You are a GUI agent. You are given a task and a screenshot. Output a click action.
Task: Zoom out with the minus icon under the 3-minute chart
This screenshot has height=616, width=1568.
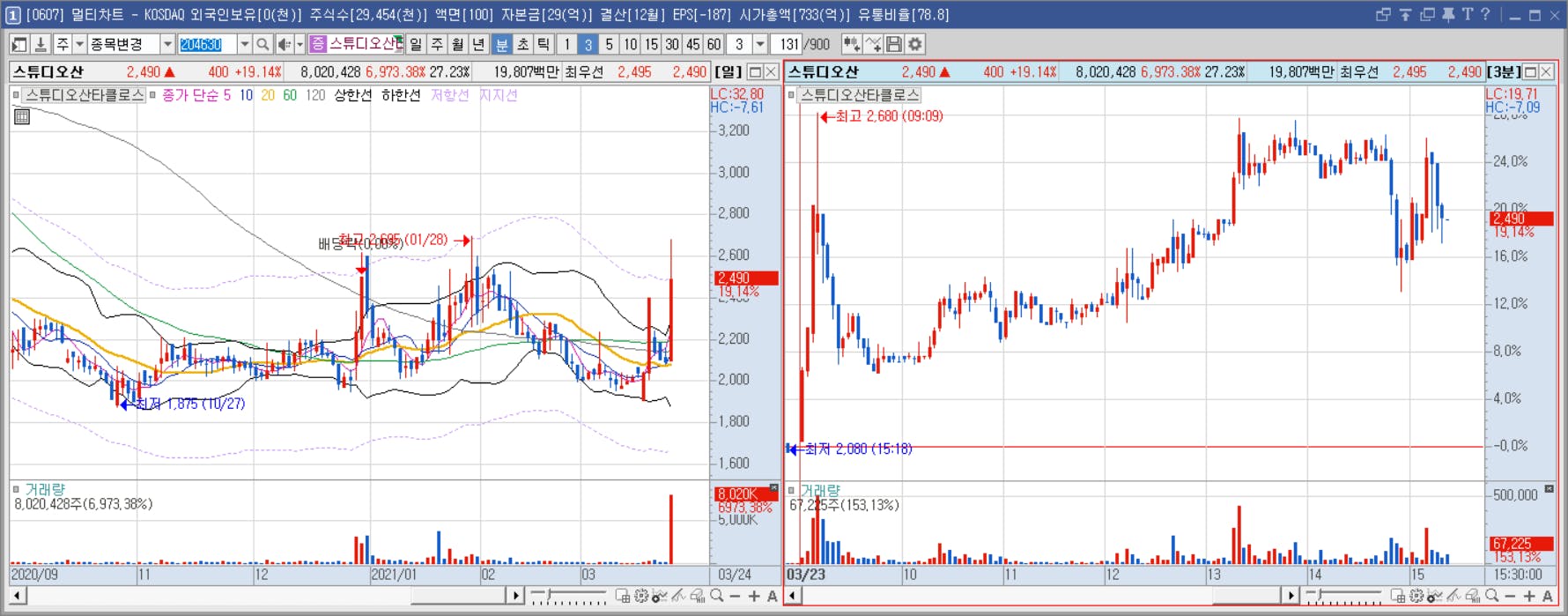pyautogui.click(x=1511, y=597)
